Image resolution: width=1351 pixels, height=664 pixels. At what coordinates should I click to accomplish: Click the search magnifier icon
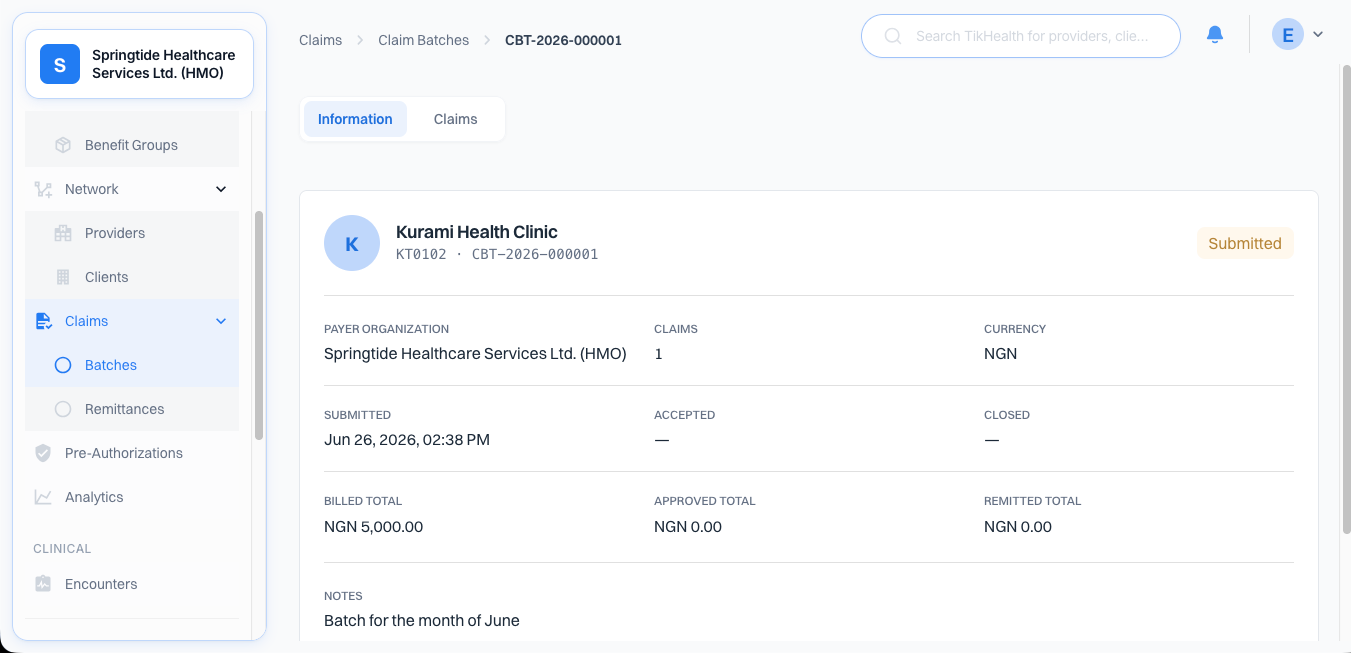893,36
